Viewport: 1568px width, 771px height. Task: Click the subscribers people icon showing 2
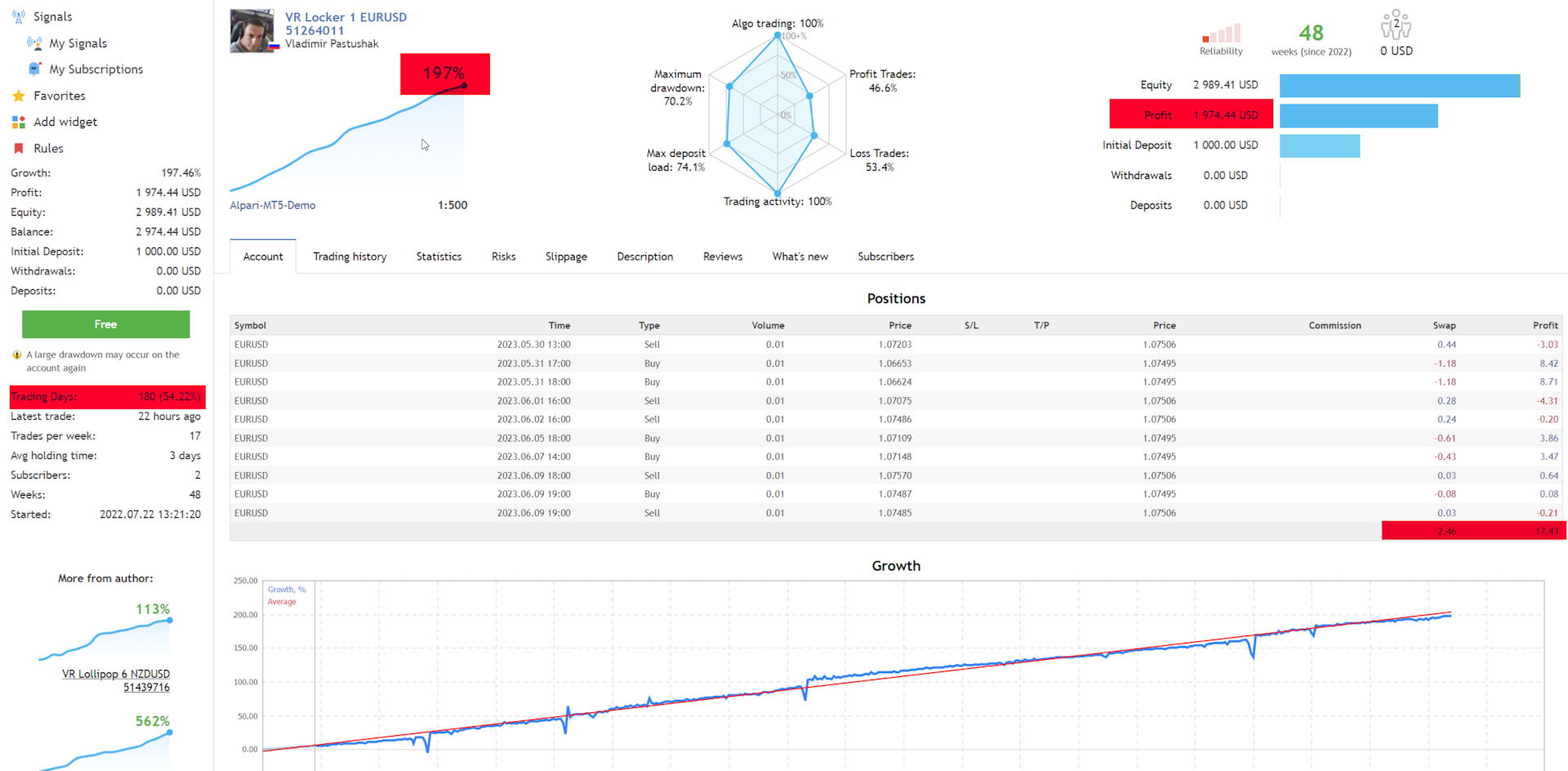(x=1396, y=25)
